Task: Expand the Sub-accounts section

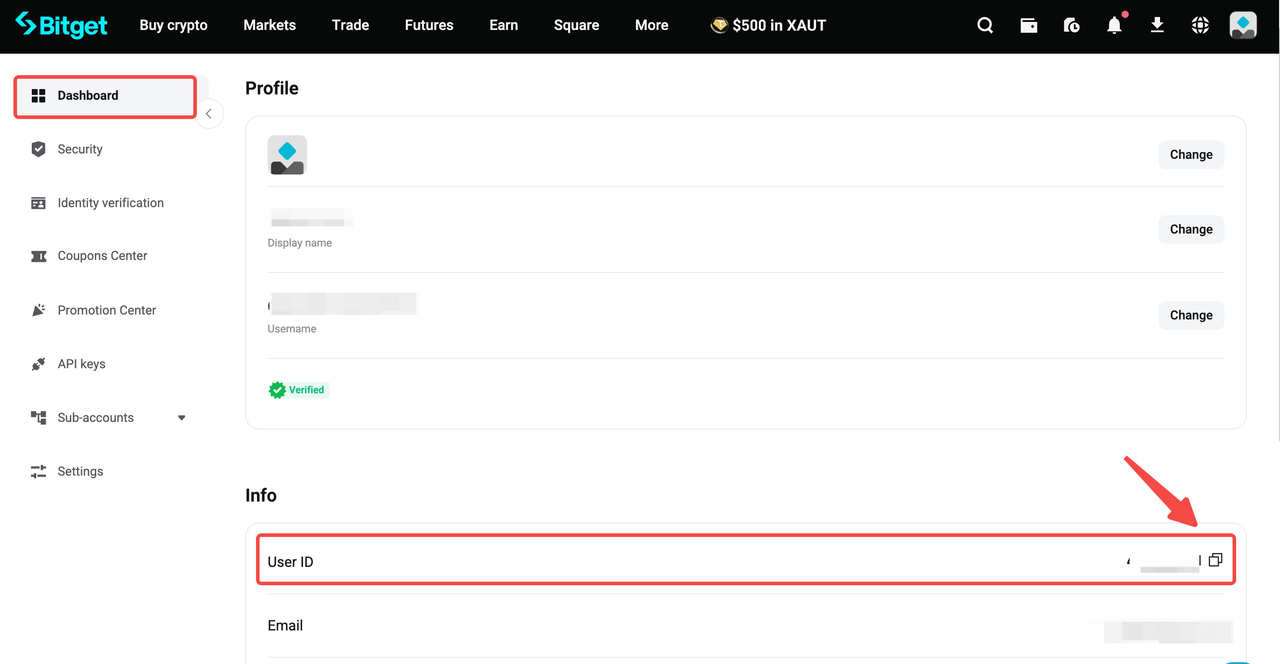Action: [x=180, y=417]
